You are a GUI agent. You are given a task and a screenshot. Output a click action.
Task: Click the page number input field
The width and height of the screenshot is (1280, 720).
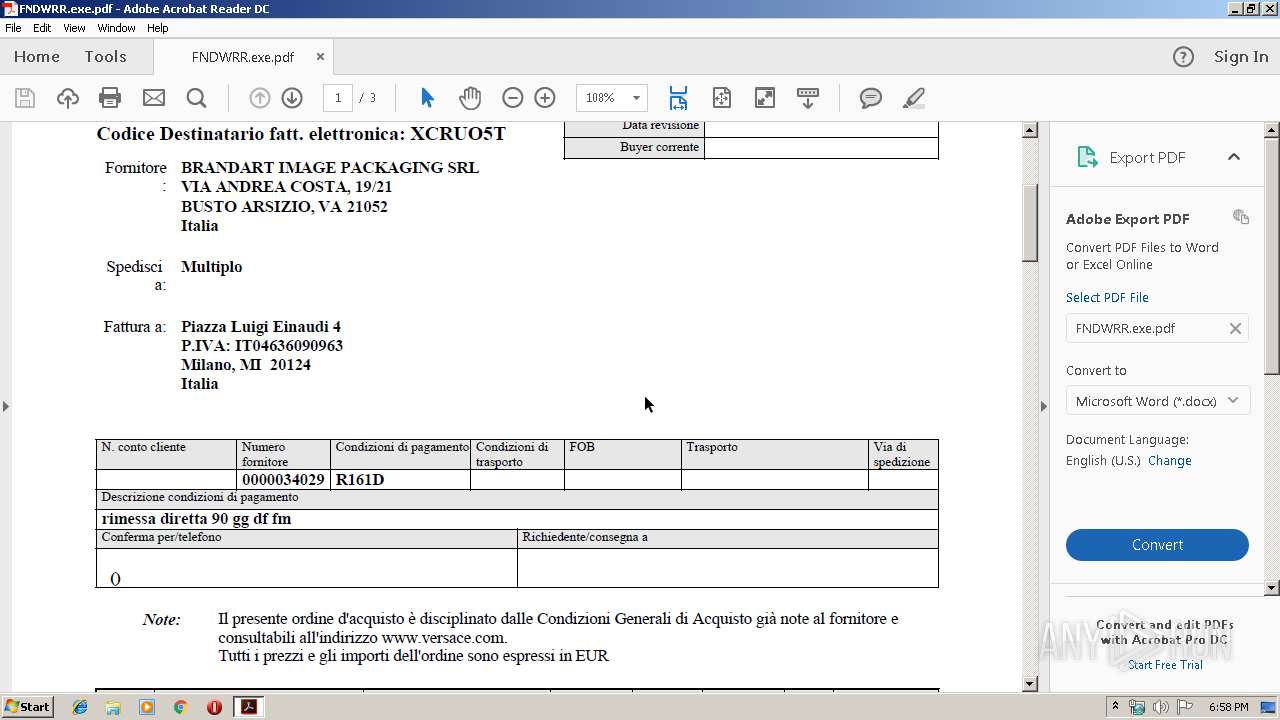click(338, 98)
